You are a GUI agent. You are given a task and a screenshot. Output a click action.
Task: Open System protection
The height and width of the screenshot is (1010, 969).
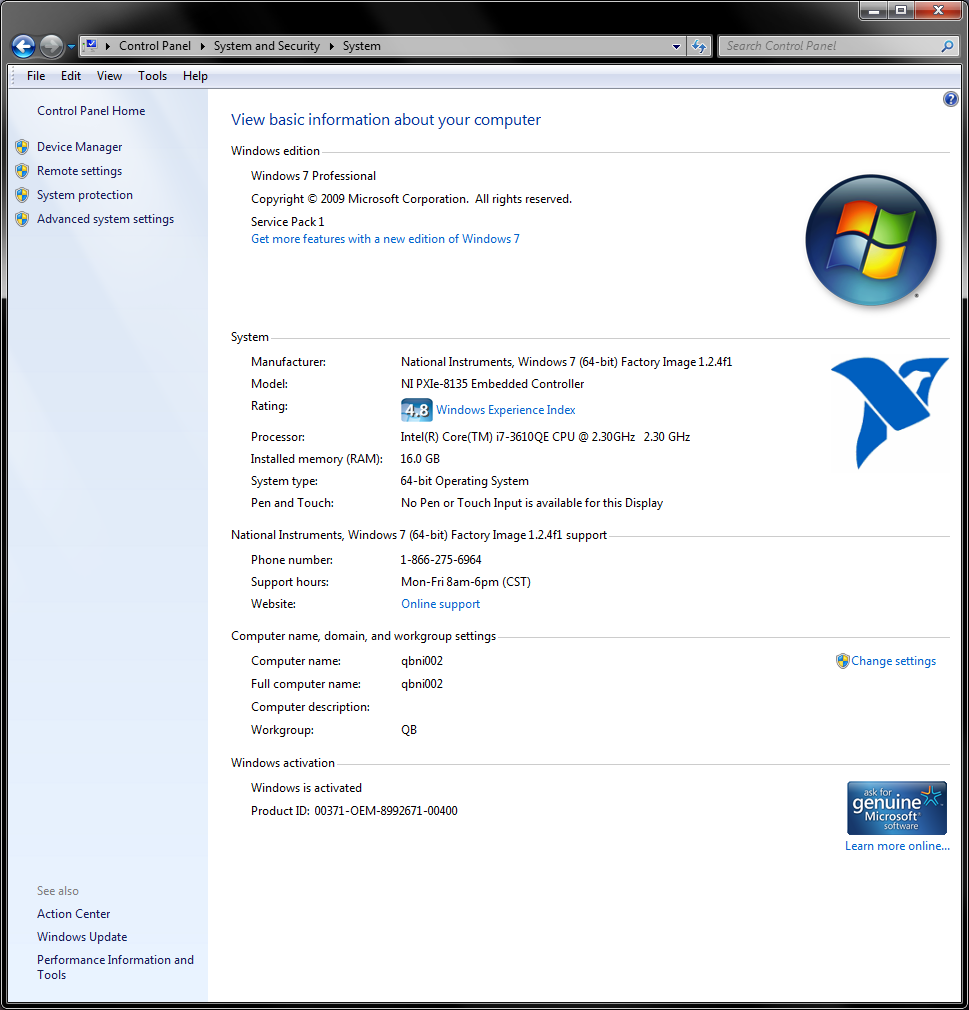pyautogui.click(x=85, y=195)
